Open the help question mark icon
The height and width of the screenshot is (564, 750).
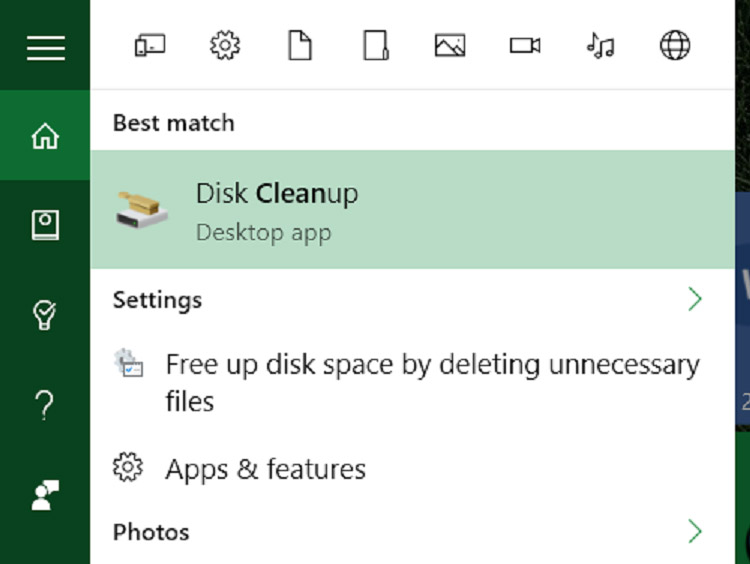[45, 405]
